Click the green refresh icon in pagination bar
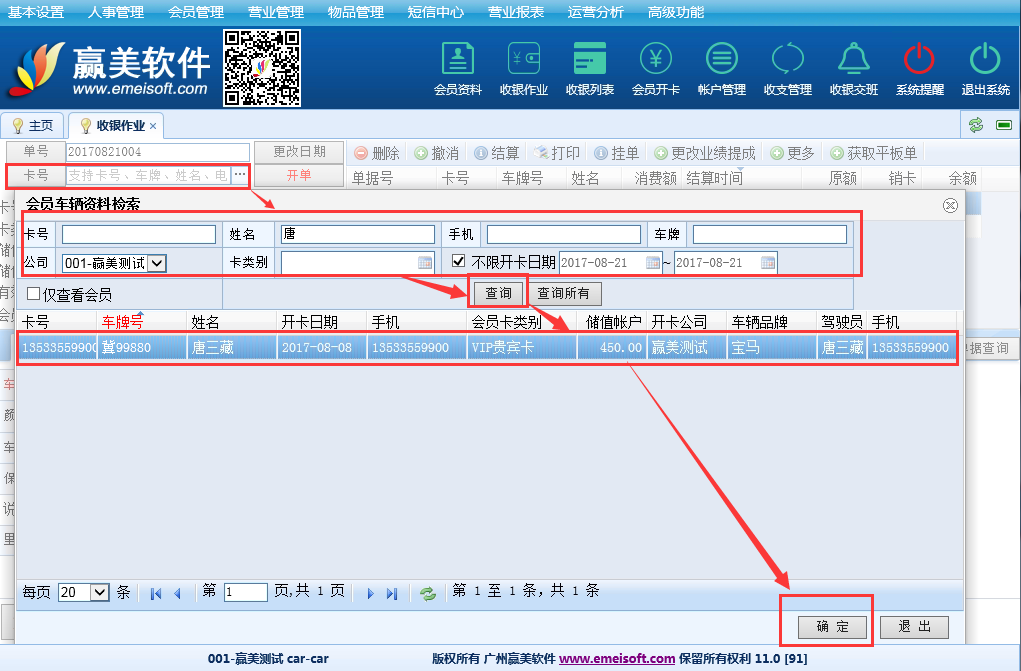The image size is (1021, 671). click(x=428, y=593)
